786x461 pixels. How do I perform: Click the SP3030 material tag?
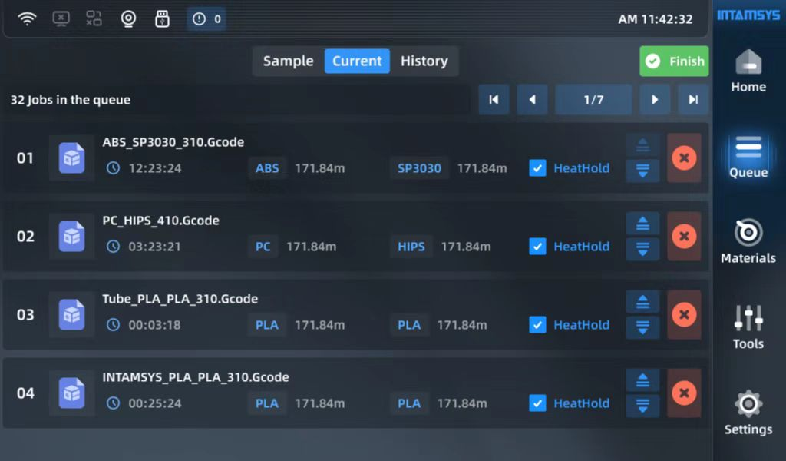click(419, 168)
